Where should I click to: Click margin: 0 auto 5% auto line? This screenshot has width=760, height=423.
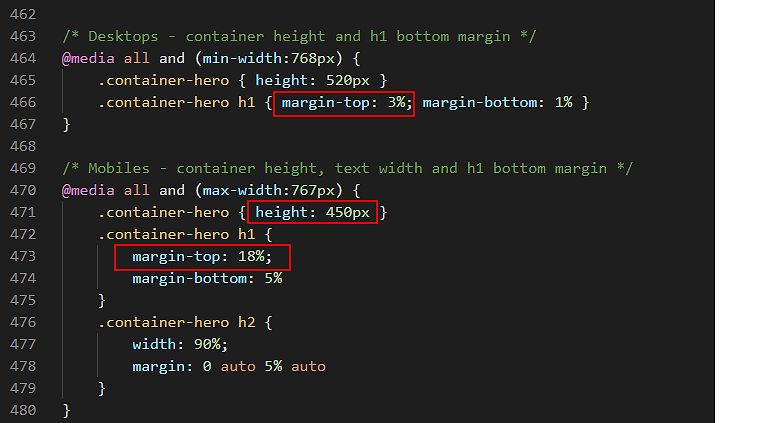(x=229, y=367)
